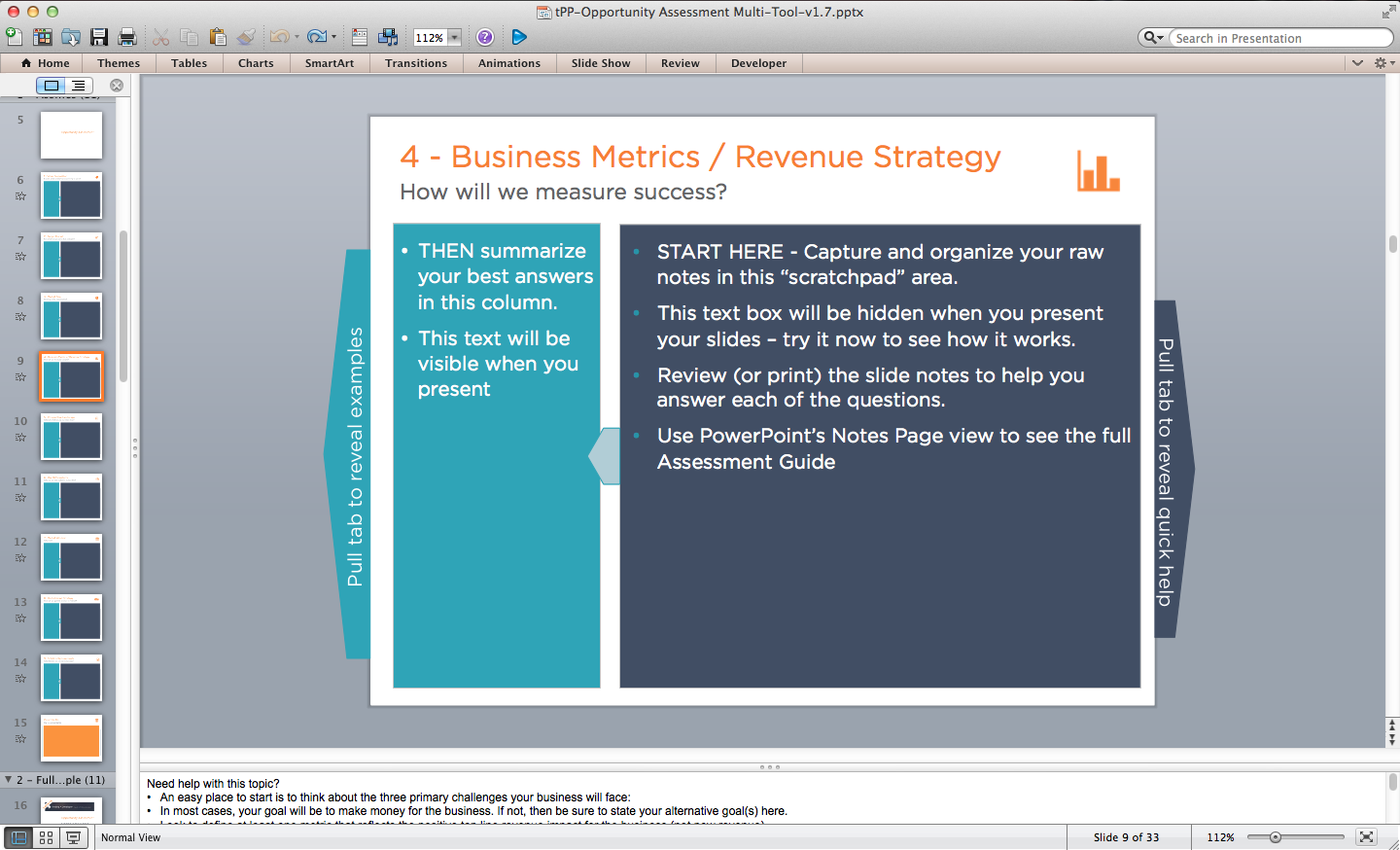Collapse the ribbon with the chevron arrow
The image size is (1400, 850).
tap(1358, 63)
